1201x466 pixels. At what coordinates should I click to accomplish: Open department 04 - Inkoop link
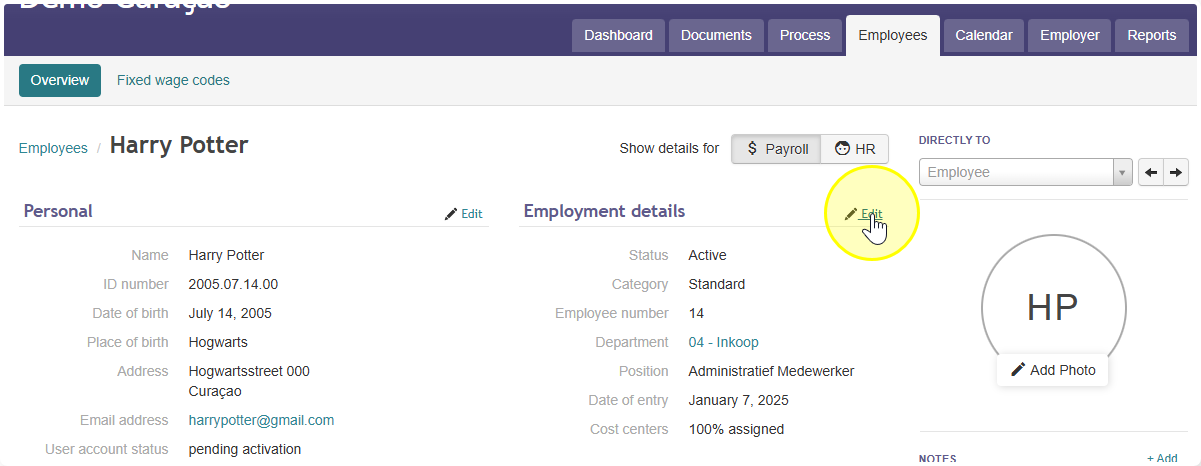click(723, 342)
